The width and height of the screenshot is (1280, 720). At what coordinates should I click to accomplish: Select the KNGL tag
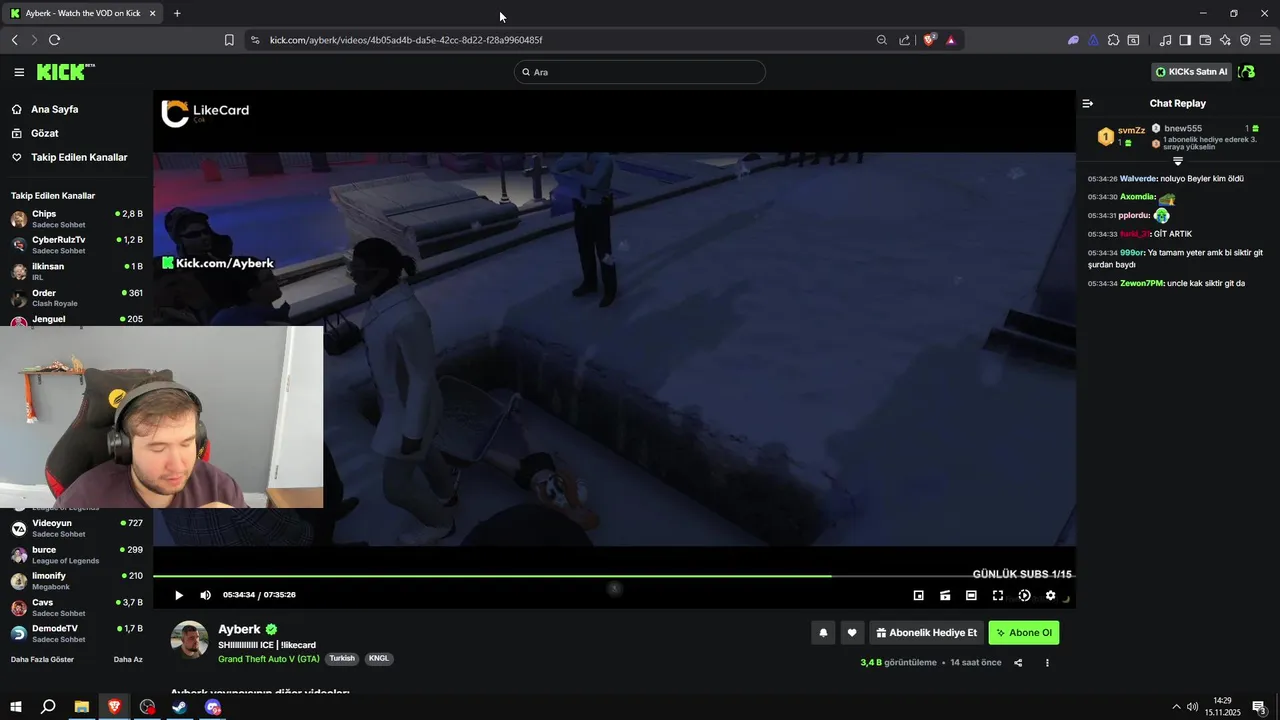pyautogui.click(x=379, y=659)
